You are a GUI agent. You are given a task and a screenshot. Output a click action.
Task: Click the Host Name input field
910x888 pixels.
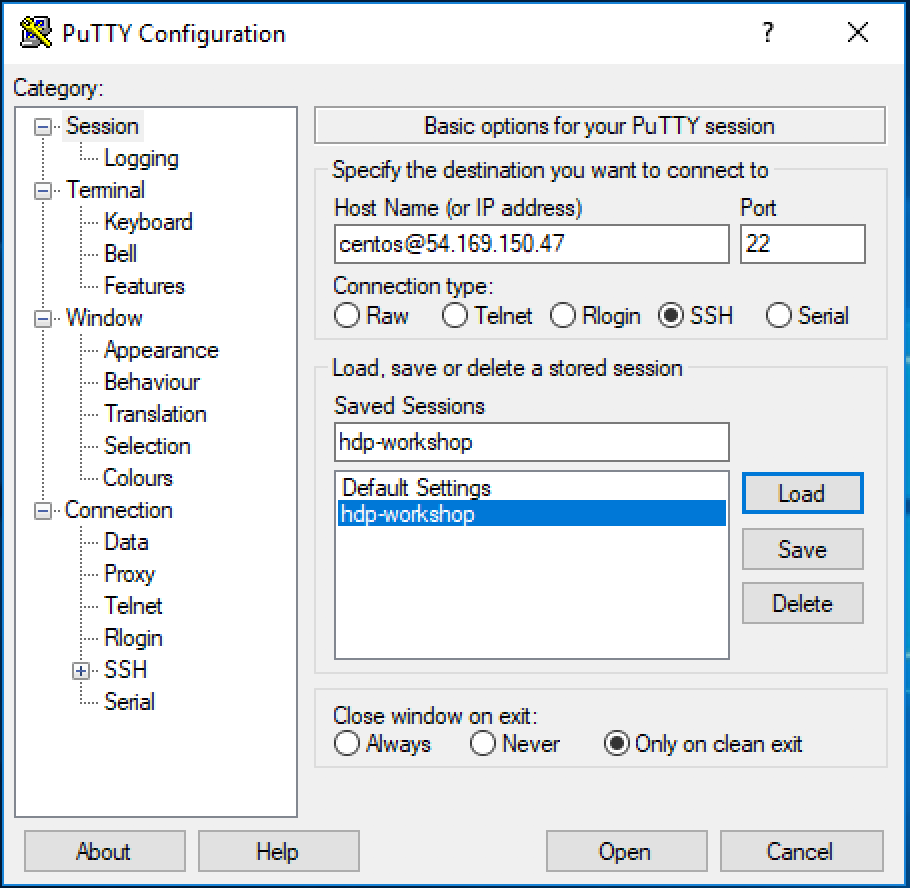(x=531, y=244)
